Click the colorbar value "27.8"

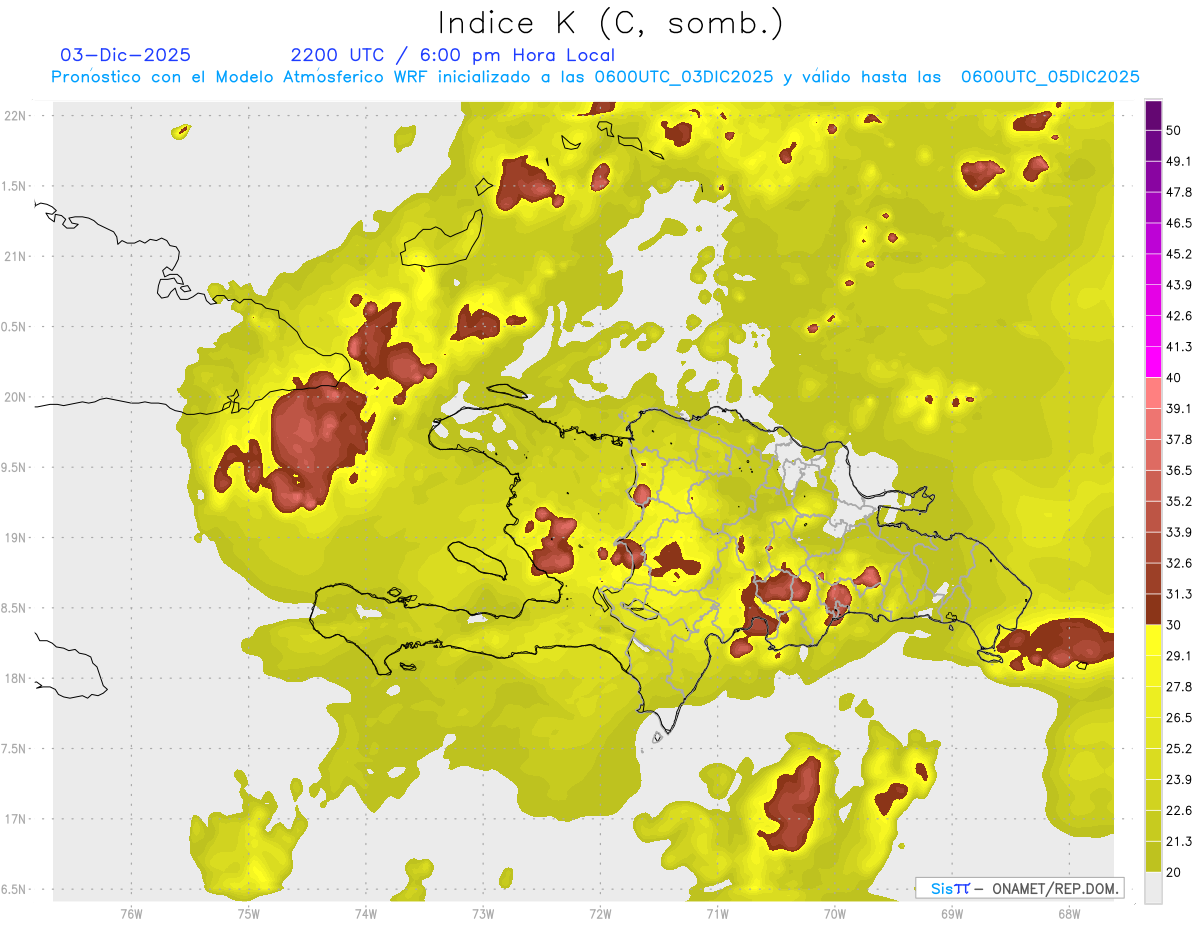1179,687
